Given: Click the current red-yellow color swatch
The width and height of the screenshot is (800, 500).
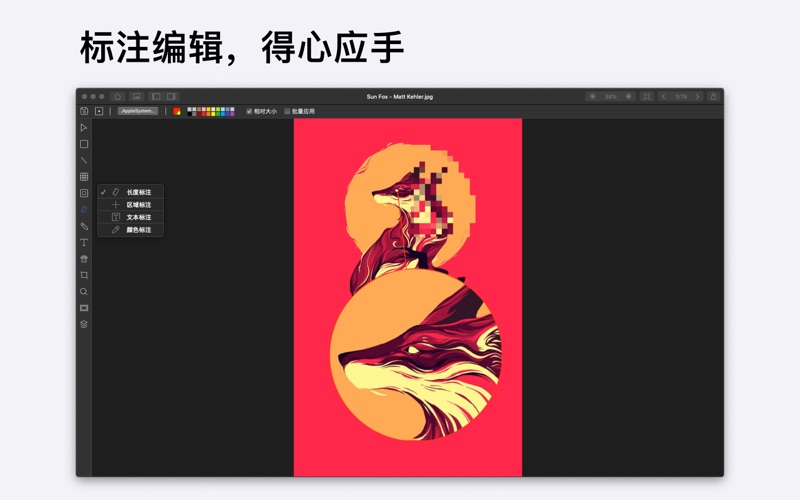Looking at the screenshot, I should coord(177,111).
